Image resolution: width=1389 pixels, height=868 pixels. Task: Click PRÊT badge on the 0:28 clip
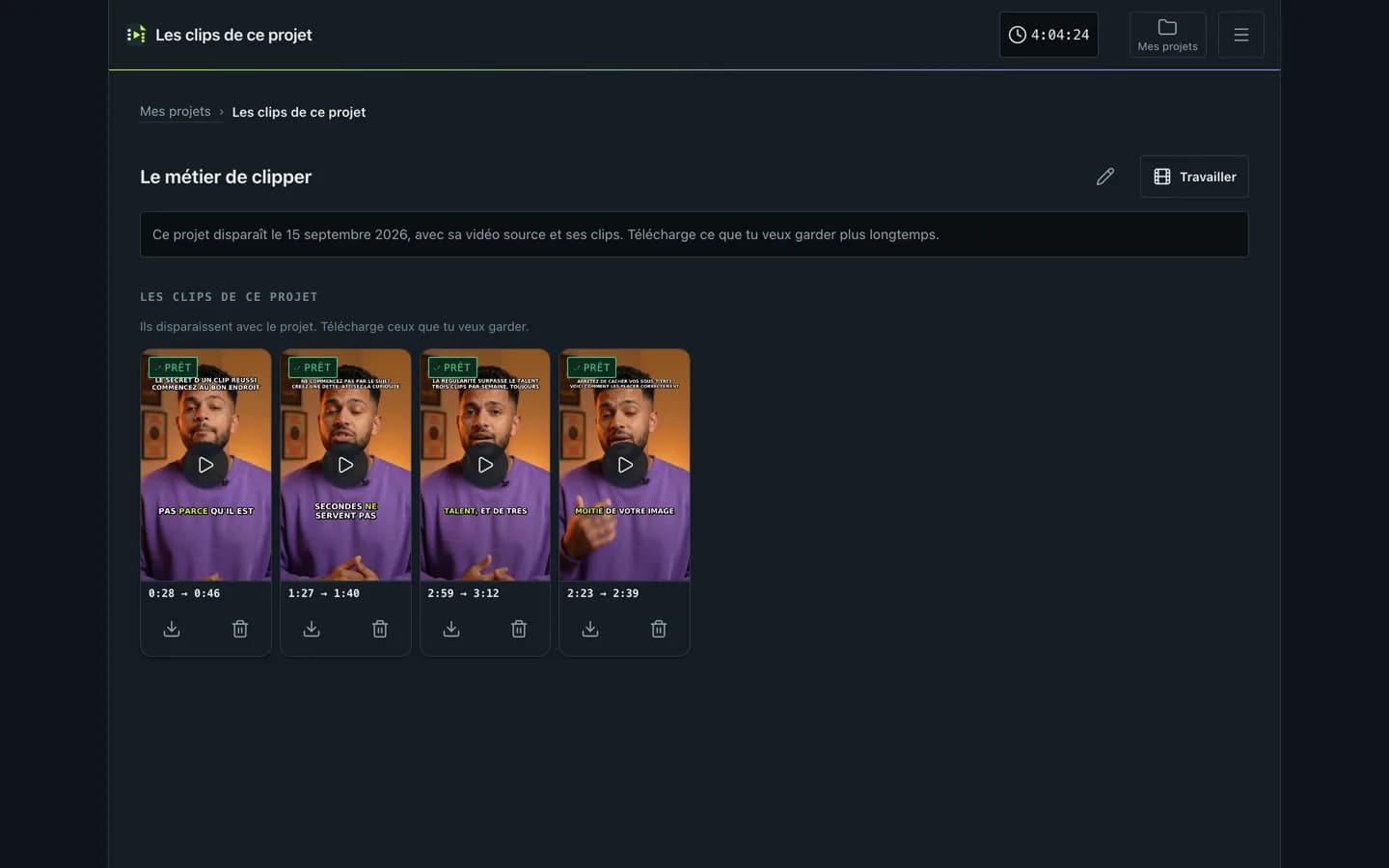coord(173,367)
